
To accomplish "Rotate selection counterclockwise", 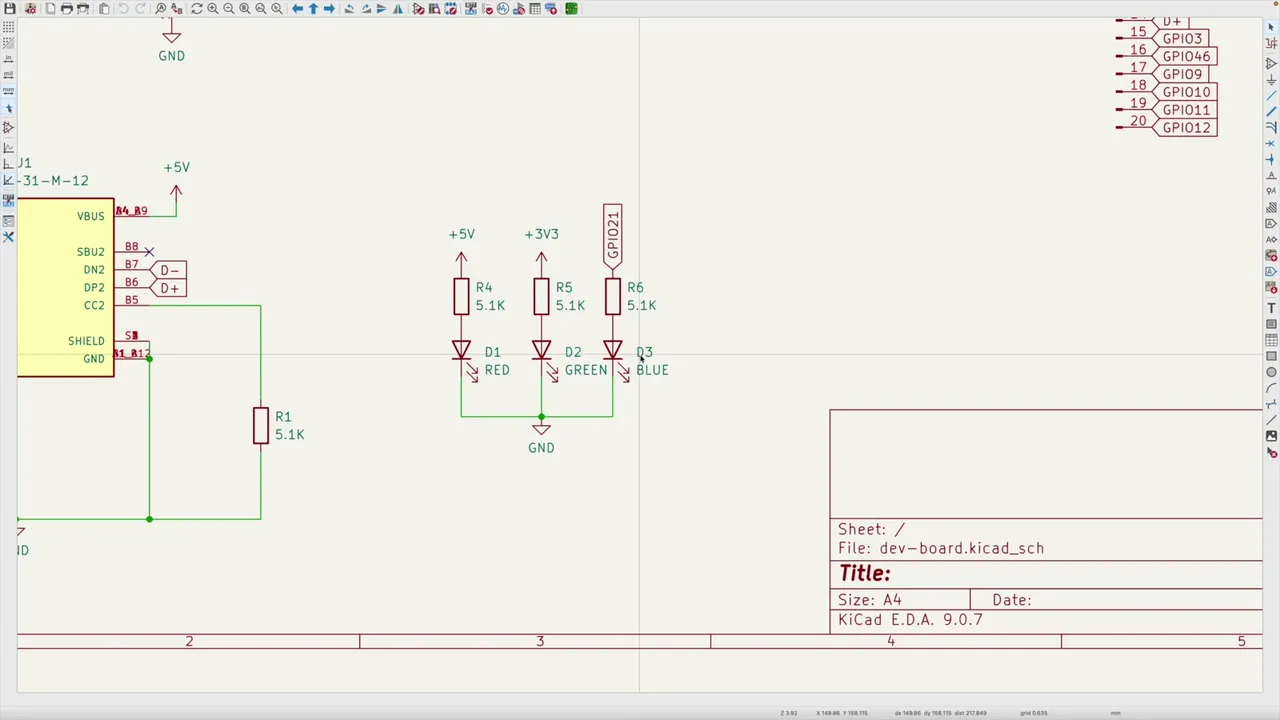I will [349, 9].
